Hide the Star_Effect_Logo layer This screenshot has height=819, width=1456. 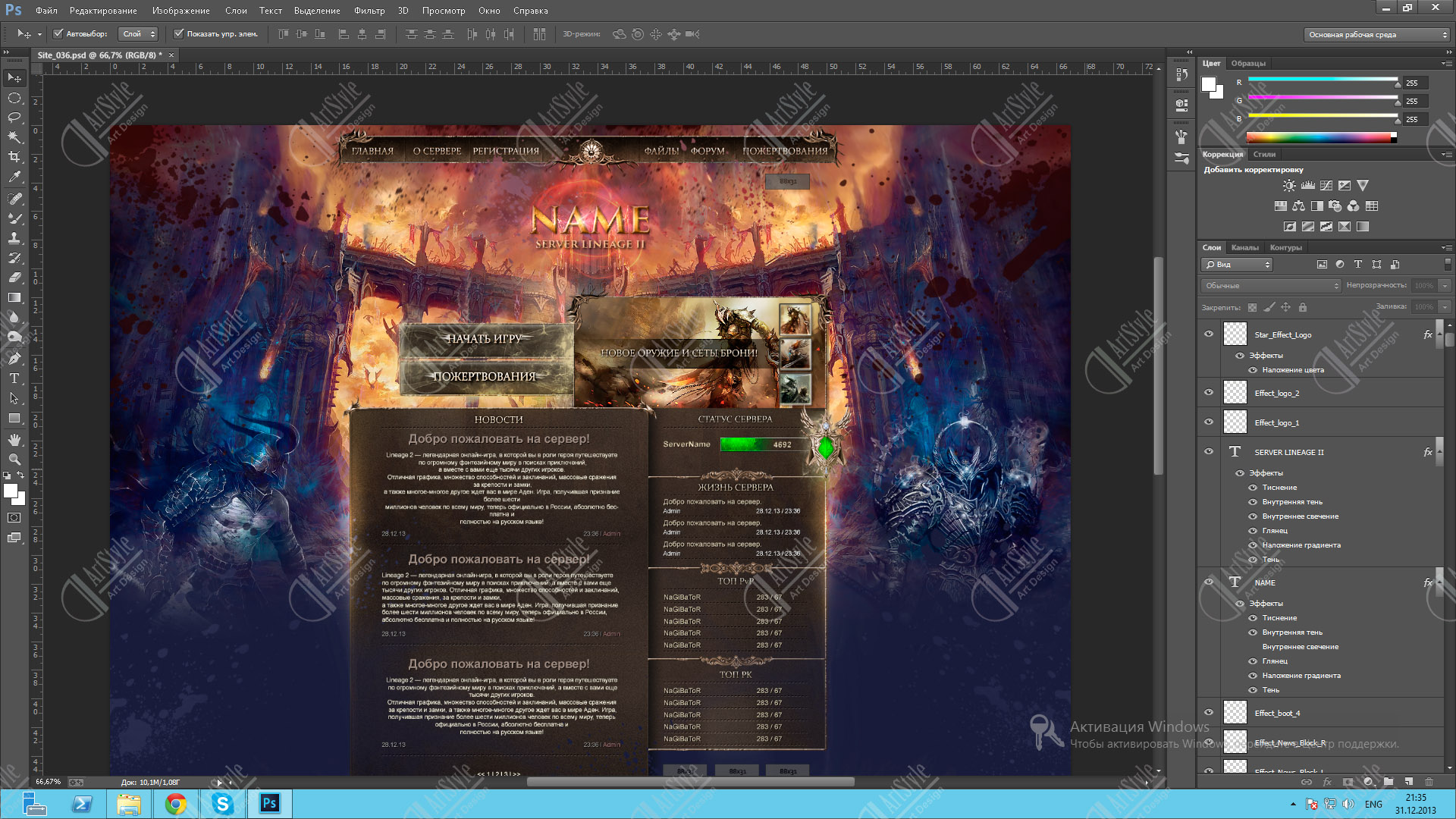1209,334
